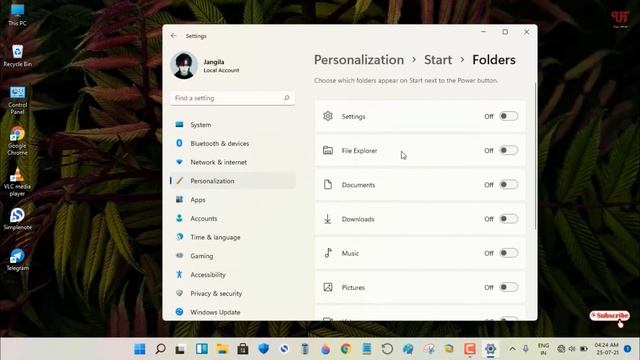
Task: Open Apps settings category
Action: [233, 200]
